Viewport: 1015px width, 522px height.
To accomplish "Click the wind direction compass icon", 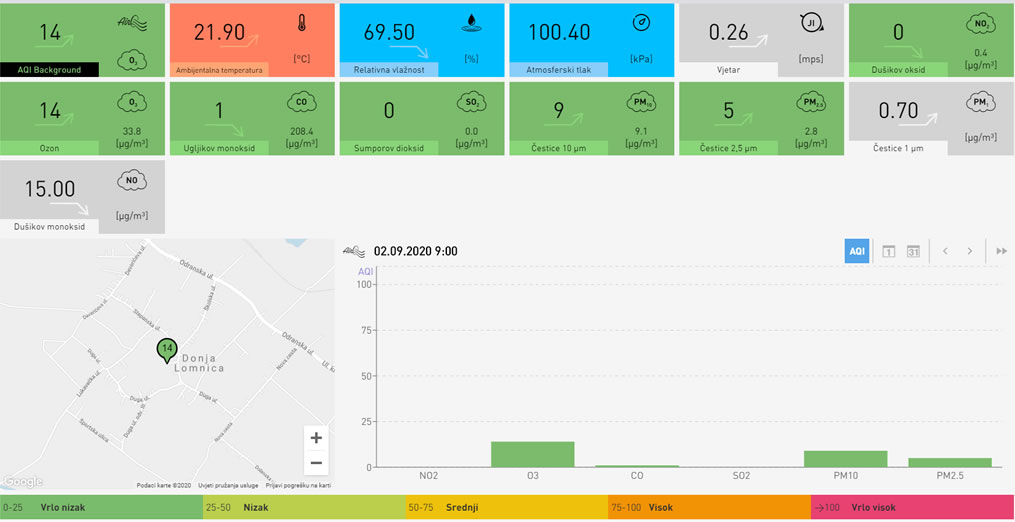I will [x=810, y=23].
